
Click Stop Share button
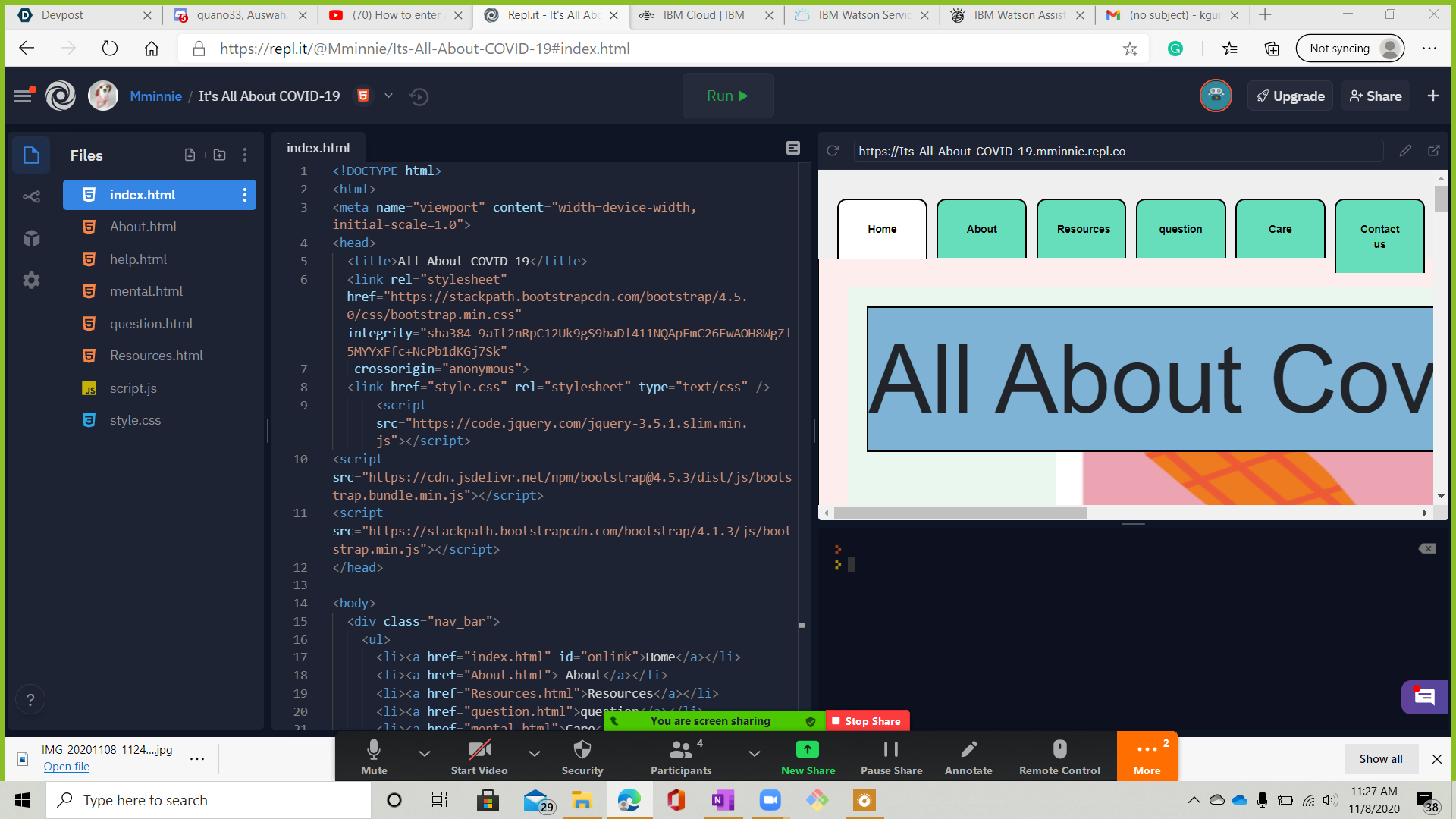(x=867, y=721)
